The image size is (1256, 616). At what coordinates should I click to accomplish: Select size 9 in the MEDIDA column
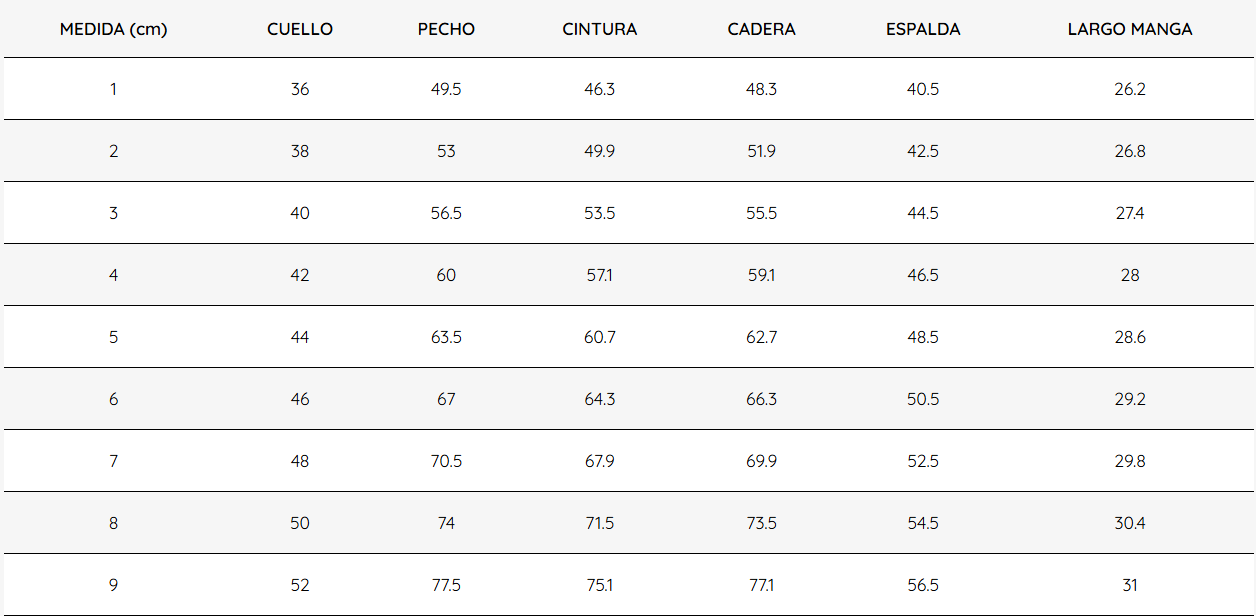coord(113,585)
